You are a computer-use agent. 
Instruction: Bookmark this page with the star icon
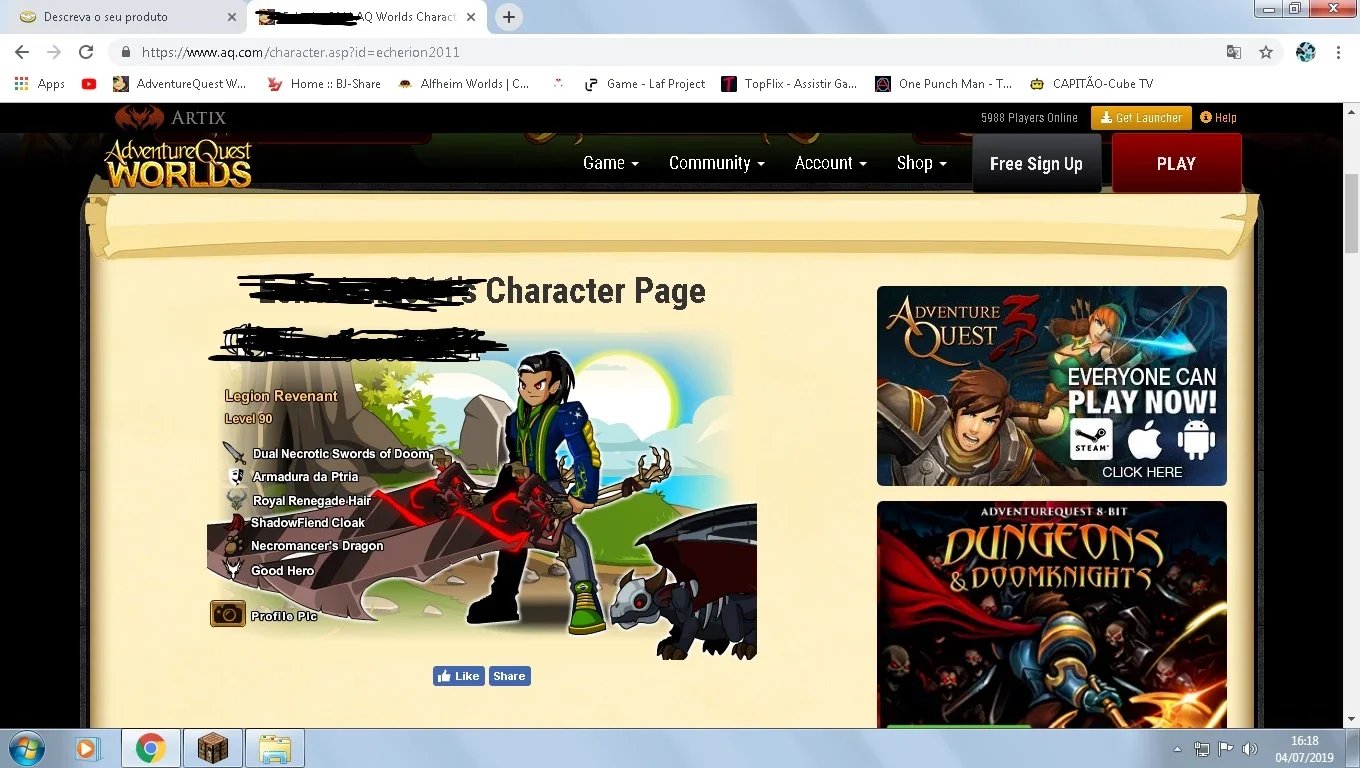[1266, 52]
